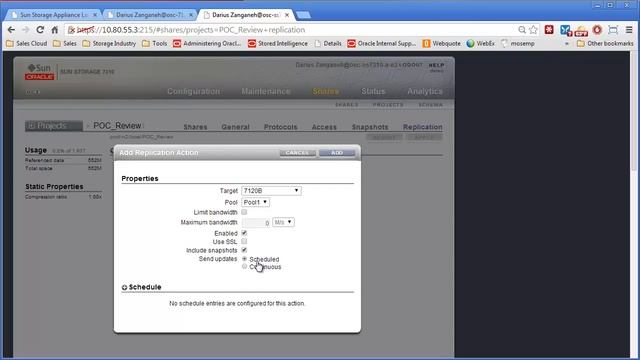
Task: Open Stored Intelligence bookmark
Action: click(278, 43)
